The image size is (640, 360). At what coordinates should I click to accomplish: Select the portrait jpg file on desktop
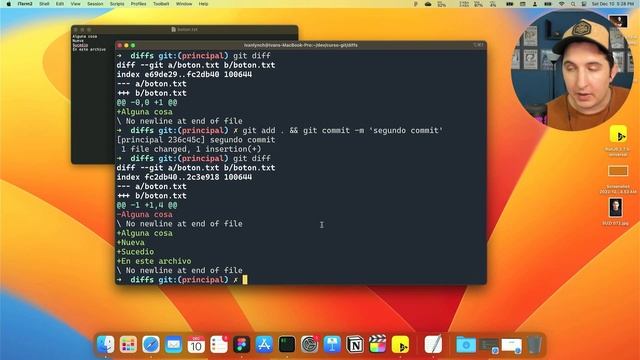[x=616, y=207]
